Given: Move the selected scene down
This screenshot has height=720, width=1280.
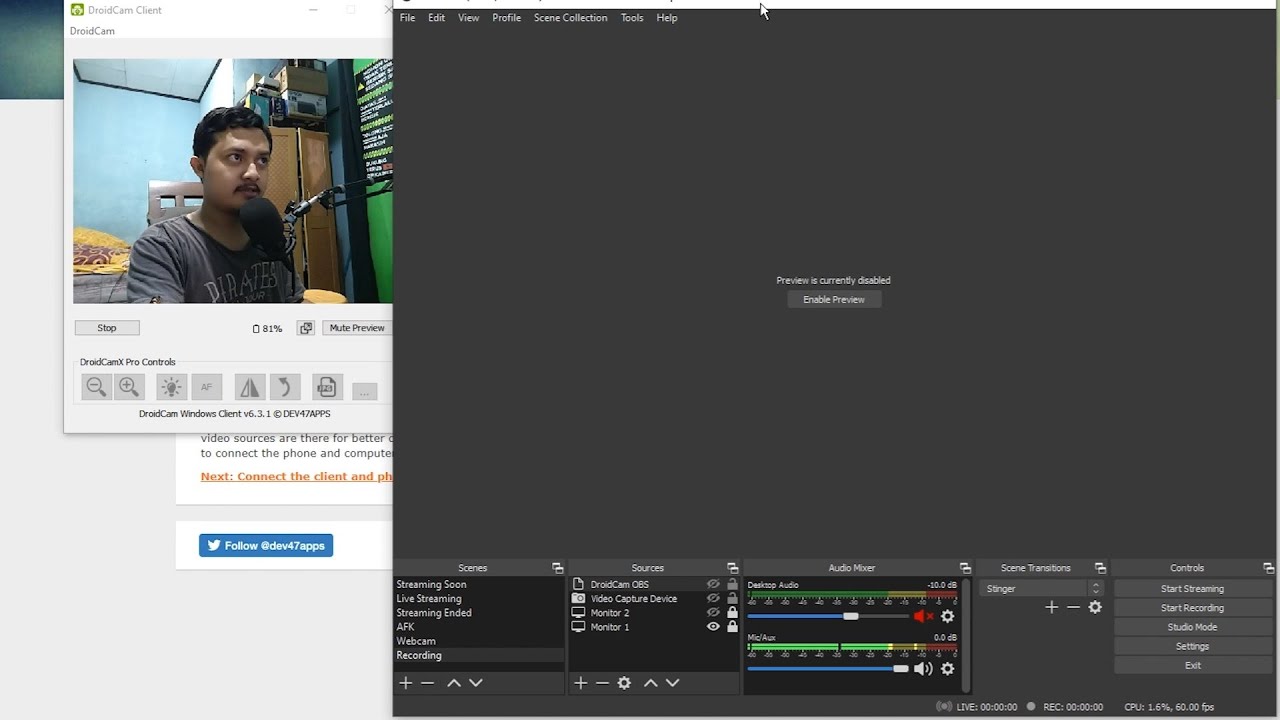Looking at the screenshot, I should [x=476, y=683].
